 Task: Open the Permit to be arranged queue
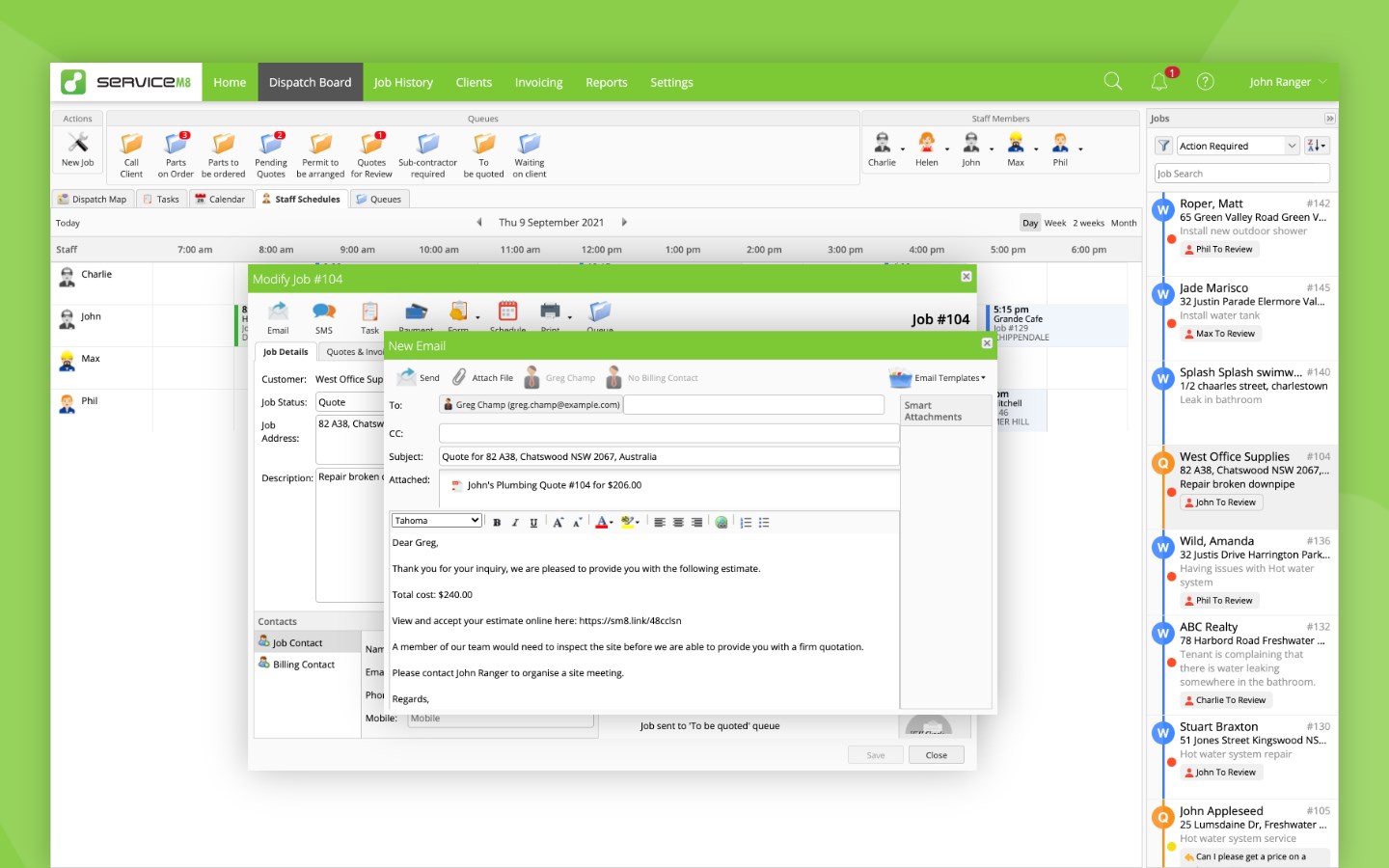(x=320, y=144)
